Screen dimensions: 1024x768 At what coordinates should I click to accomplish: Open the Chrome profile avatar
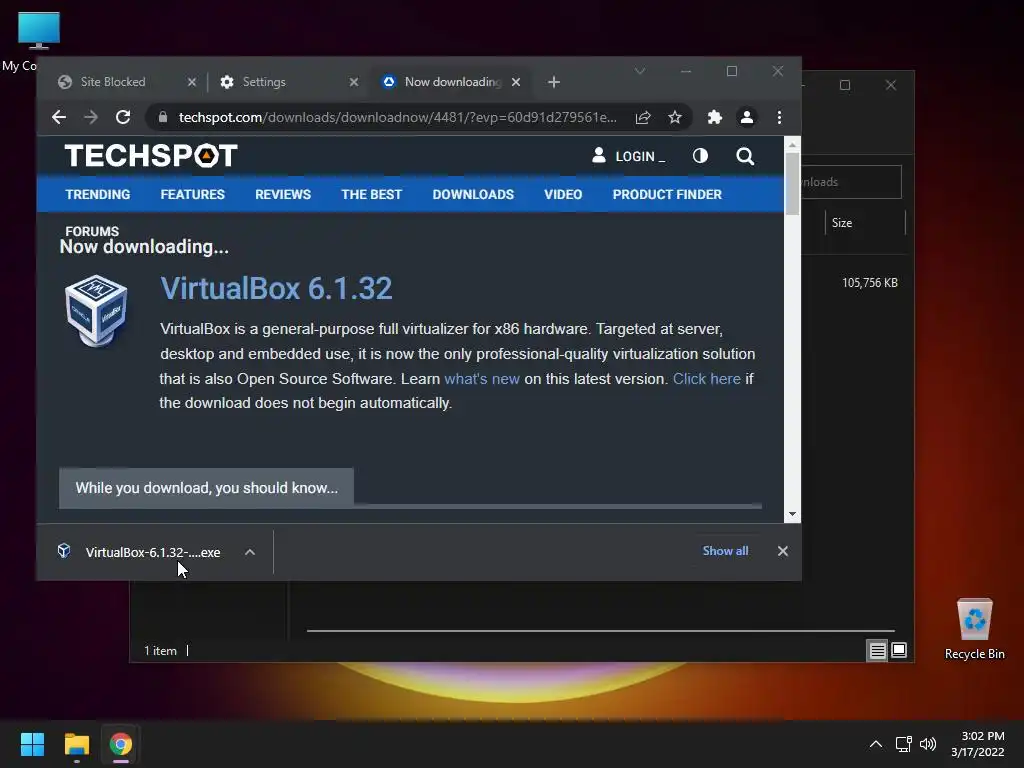pyautogui.click(x=746, y=118)
